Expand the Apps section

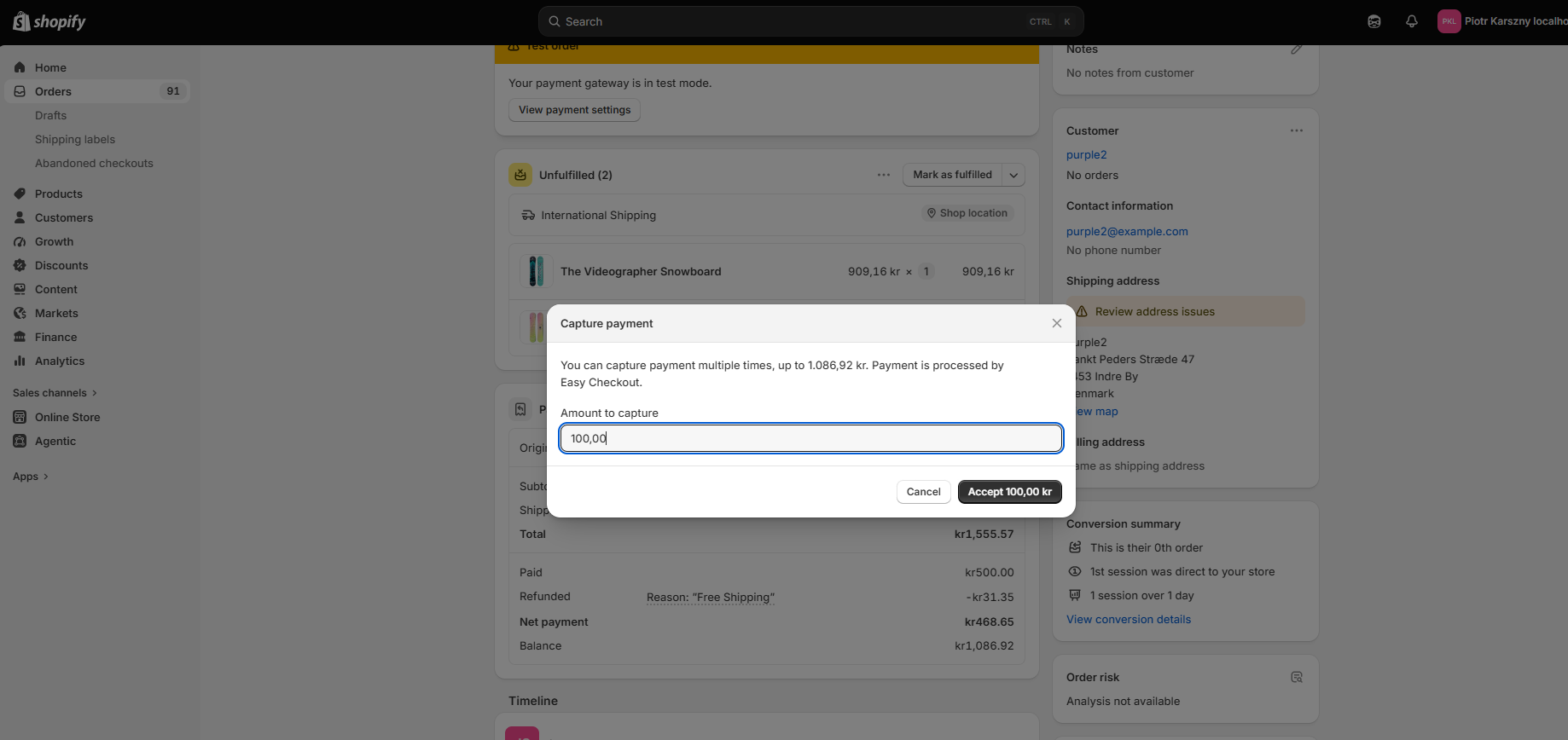(31, 477)
